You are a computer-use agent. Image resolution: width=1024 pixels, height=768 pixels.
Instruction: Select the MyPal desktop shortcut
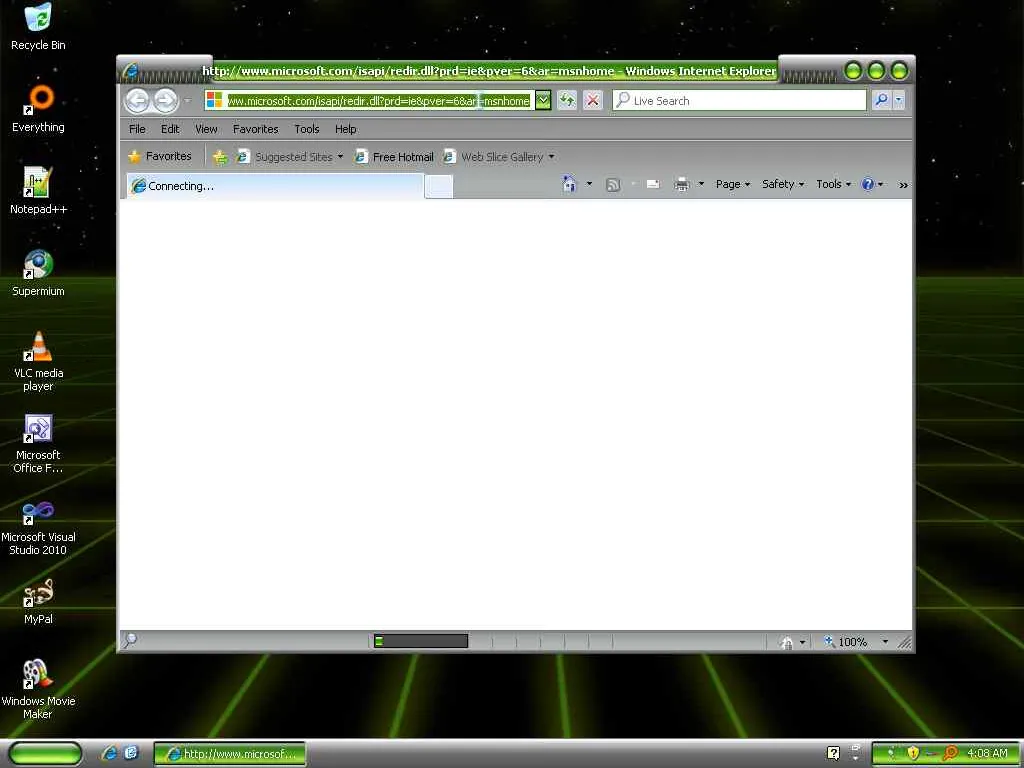[38, 601]
